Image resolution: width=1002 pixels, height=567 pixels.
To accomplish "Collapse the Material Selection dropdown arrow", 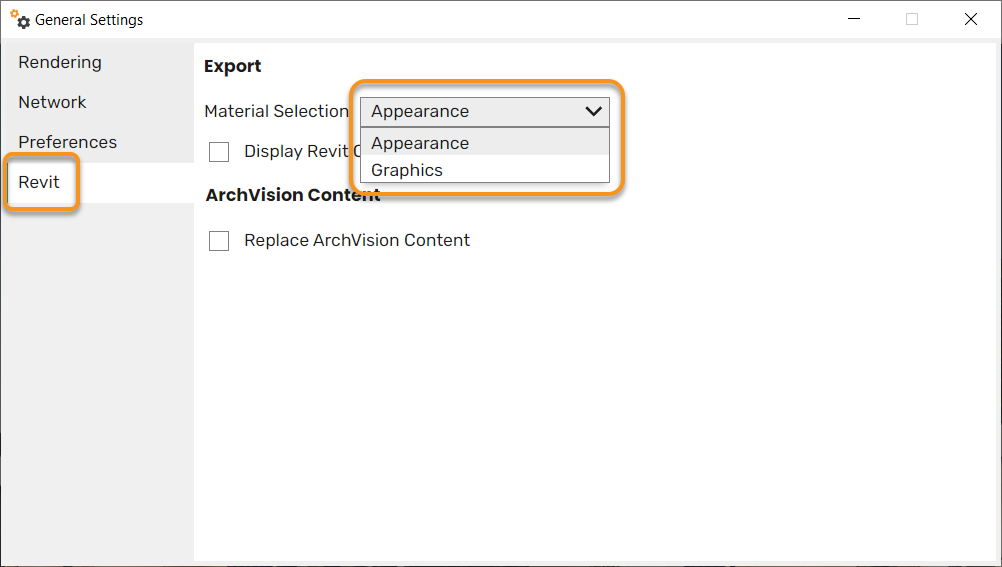I will 593,112.
